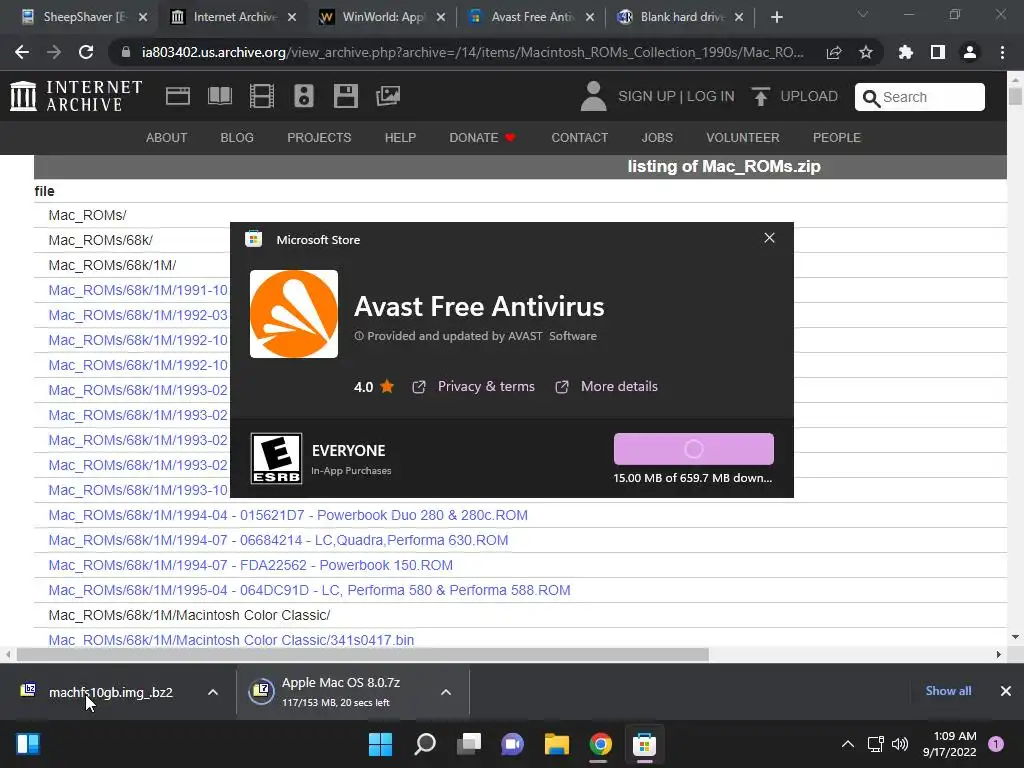Viewport: 1024px width, 768px height.
Task: Click the horizontal scrollbar thumb
Action: coord(362,654)
